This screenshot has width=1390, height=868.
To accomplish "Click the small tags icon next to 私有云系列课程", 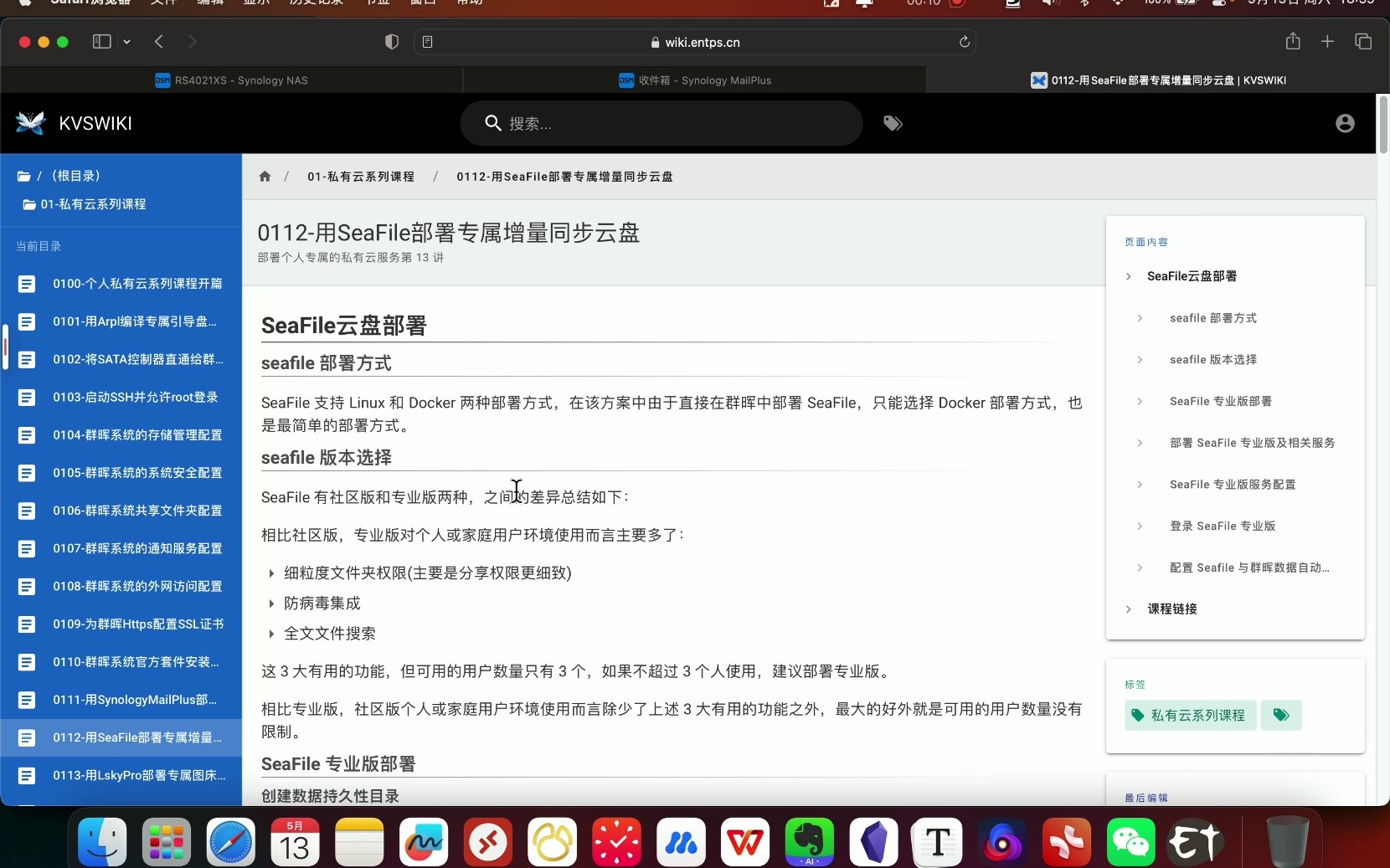I will (x=1281, y=715).
